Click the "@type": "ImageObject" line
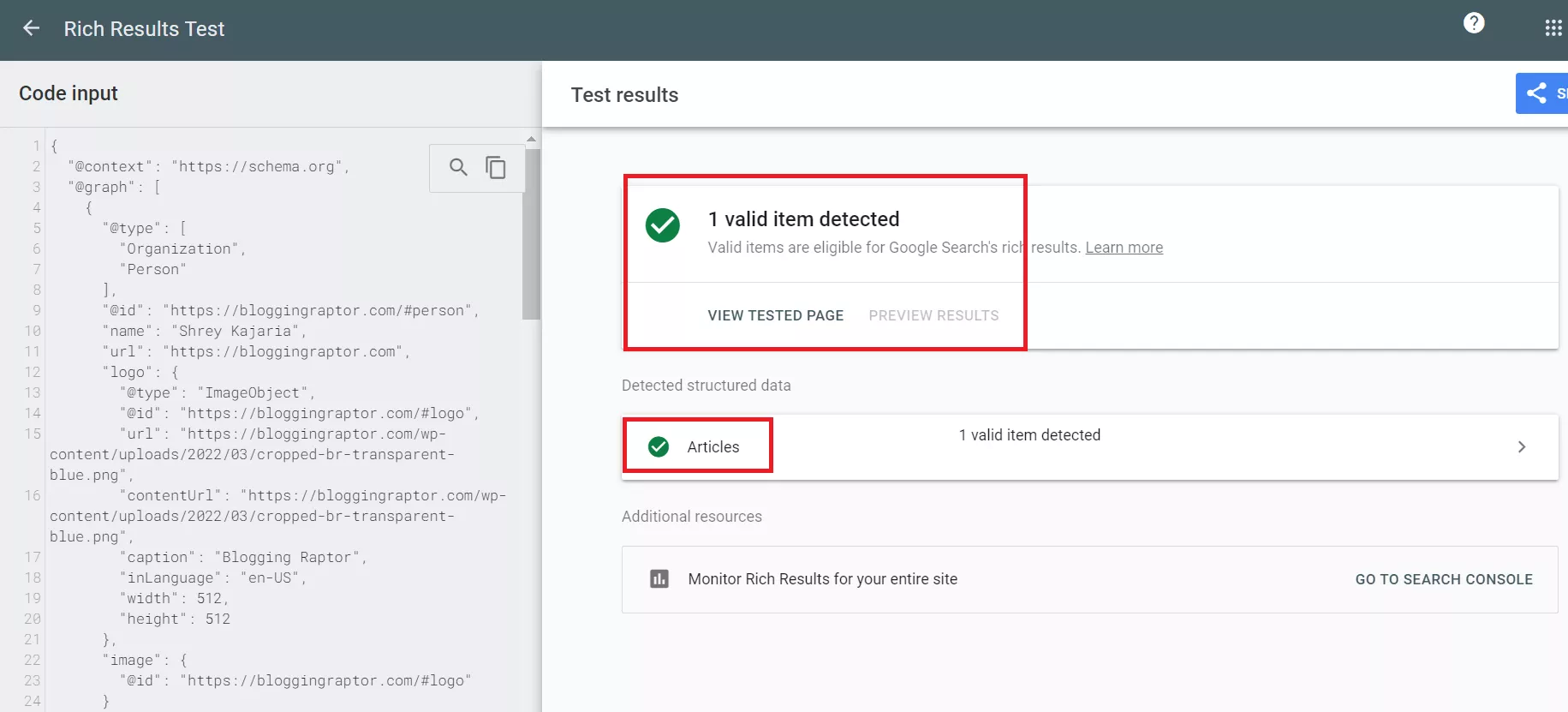The image size is (1568, 712). pyautogui.click(x=218, y=392)
